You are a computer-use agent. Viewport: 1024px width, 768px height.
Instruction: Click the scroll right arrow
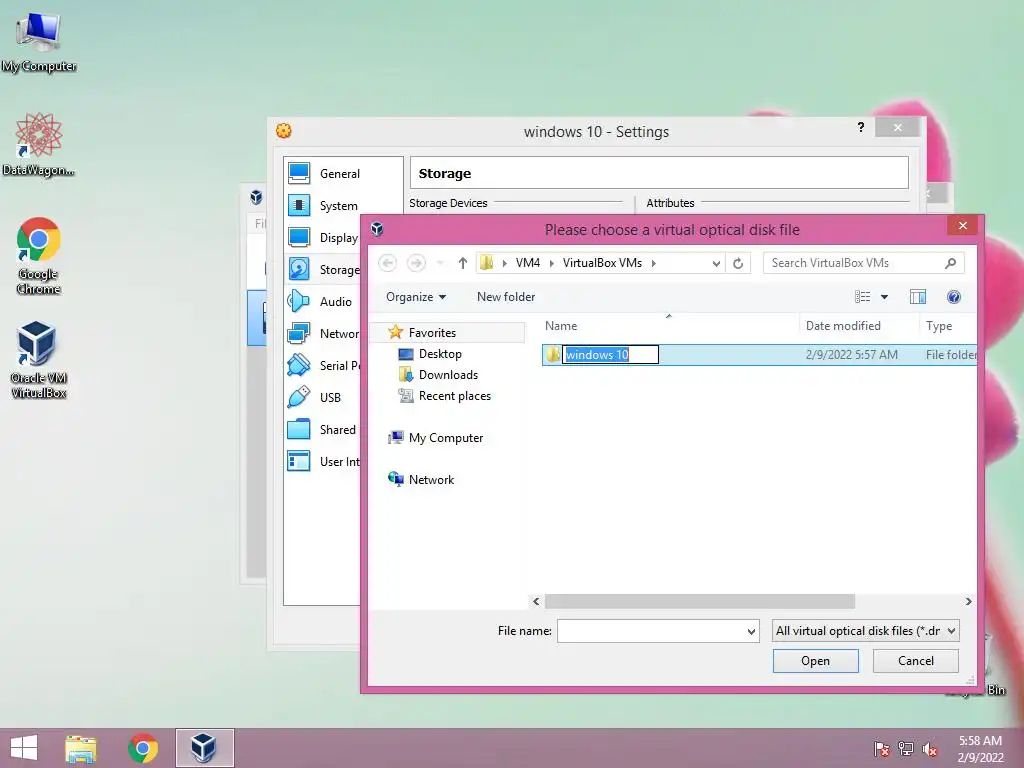point(968,601)
